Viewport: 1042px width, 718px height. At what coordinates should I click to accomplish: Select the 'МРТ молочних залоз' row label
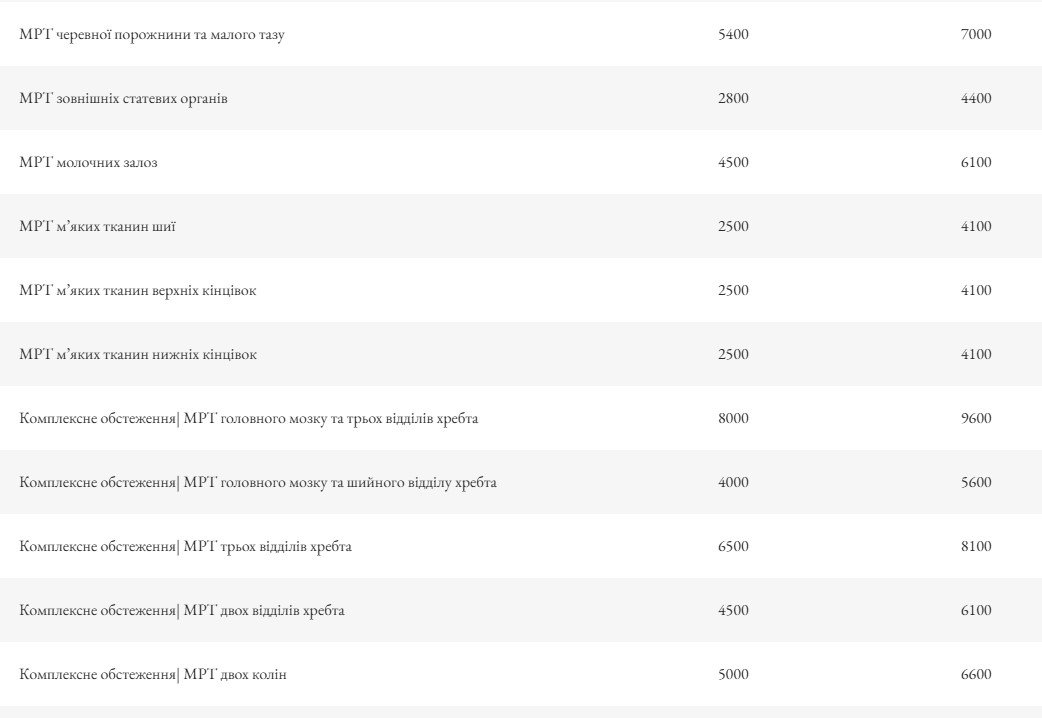point(88,163)
